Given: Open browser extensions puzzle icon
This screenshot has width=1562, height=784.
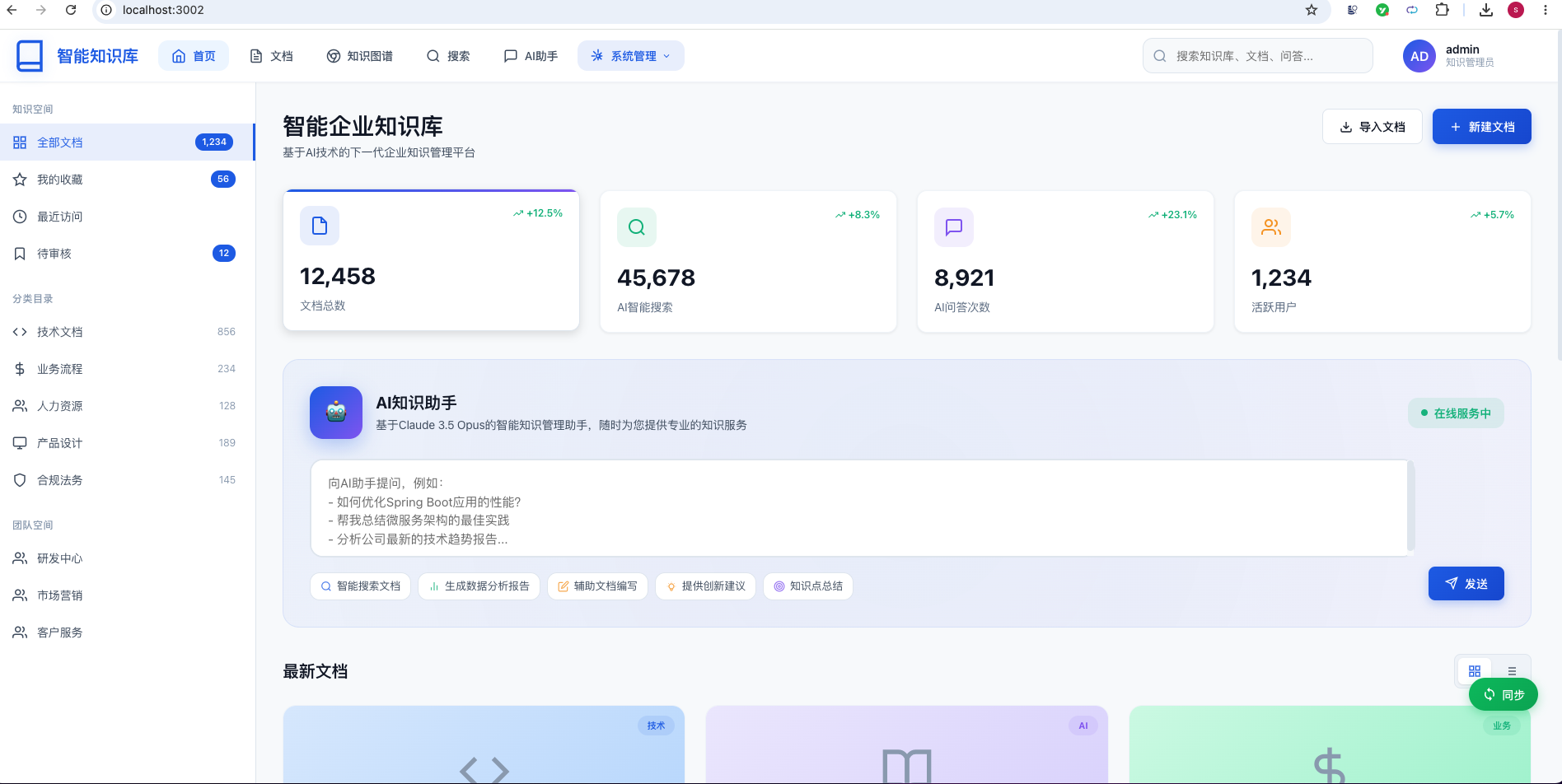Looking at the screenshot, I should pos(1442,10).
